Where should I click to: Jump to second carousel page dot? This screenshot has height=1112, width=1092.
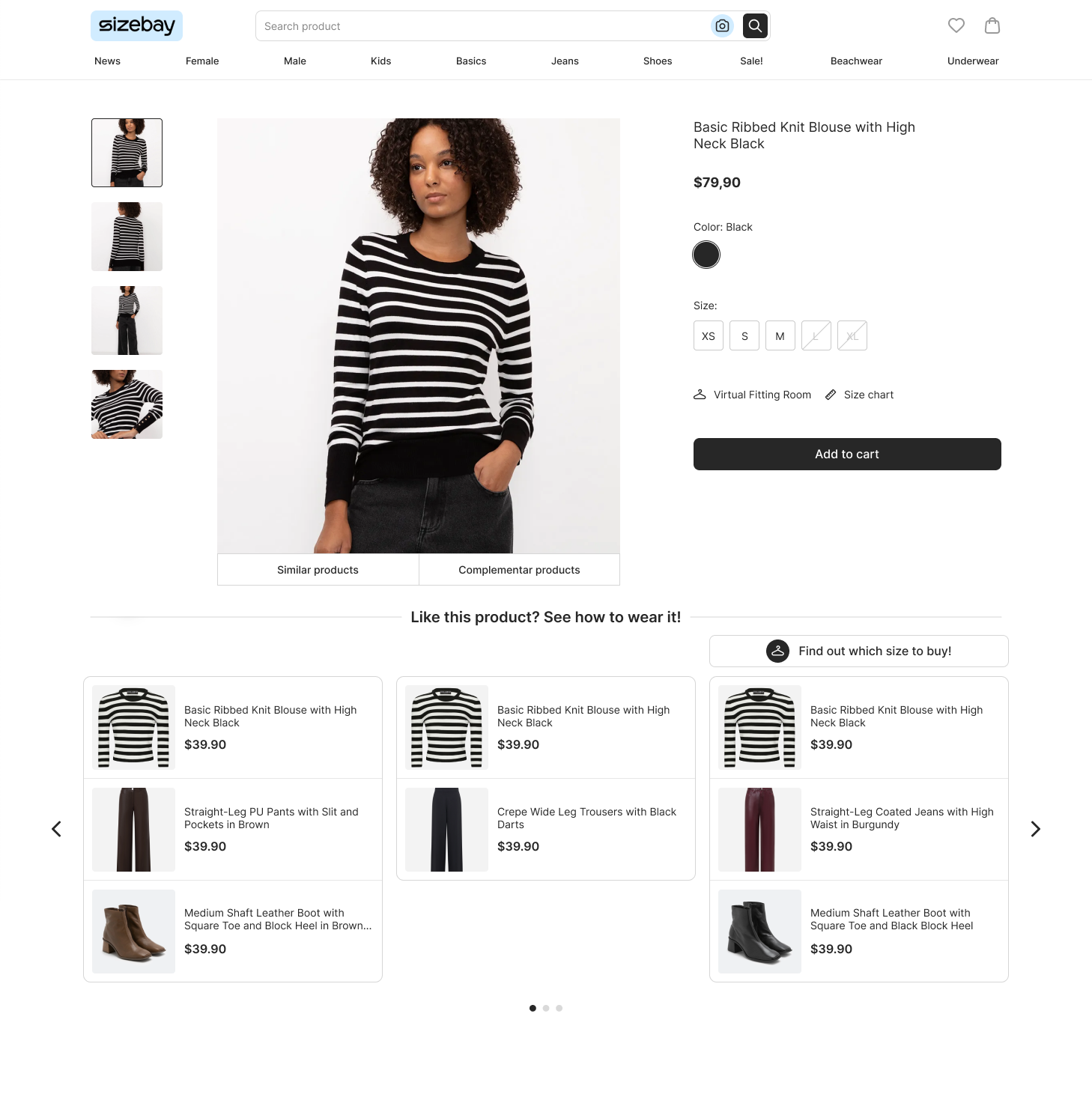546,1008
